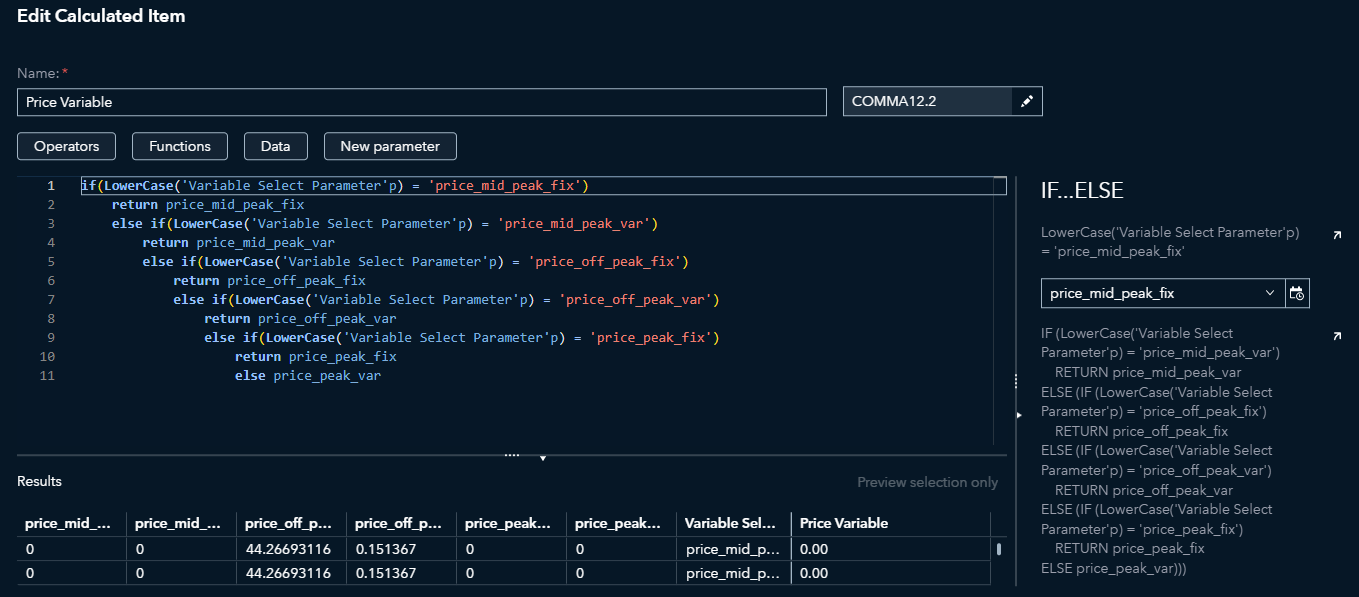Click the calendar-clock icon beside the parameter dropdown
The width and height of the screenshot is (1359, 597).
pos(1297,293)
